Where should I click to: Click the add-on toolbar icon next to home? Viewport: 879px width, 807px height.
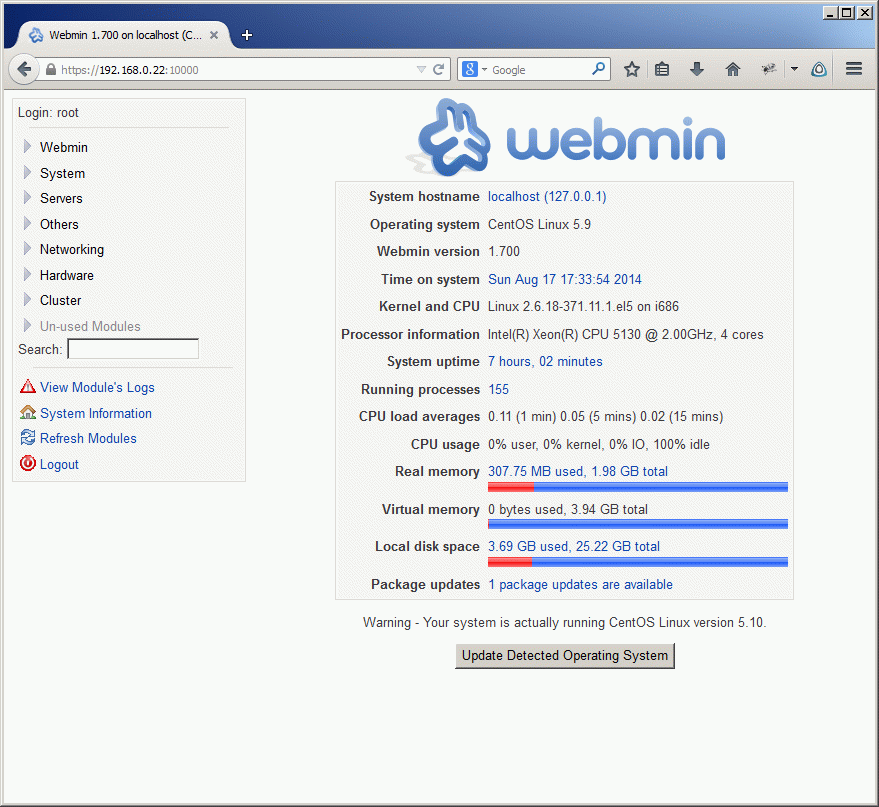pyautogui.click(x=769, y=69)
